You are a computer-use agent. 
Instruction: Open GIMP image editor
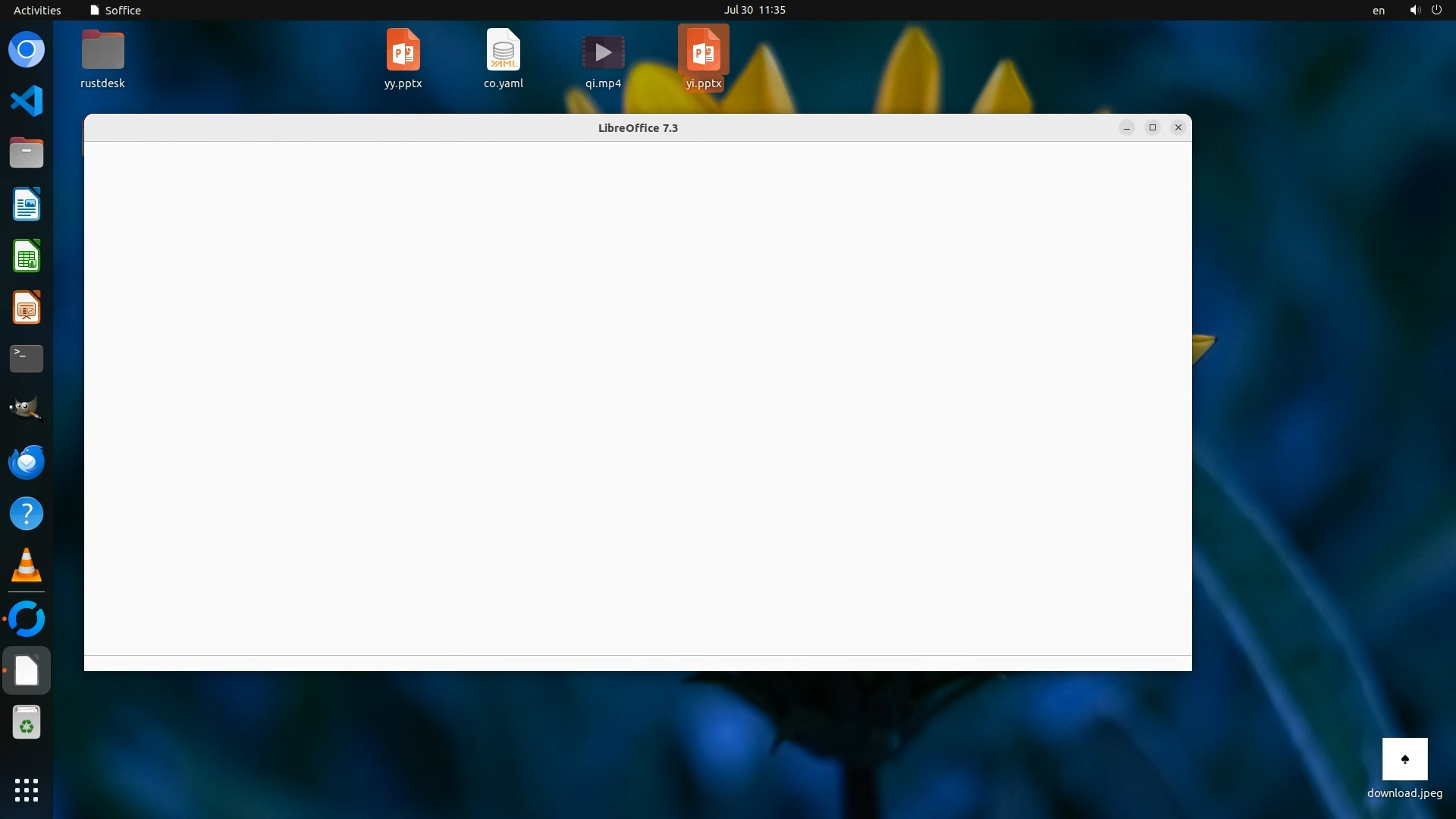pyautogui.click(x=27, y=410)
